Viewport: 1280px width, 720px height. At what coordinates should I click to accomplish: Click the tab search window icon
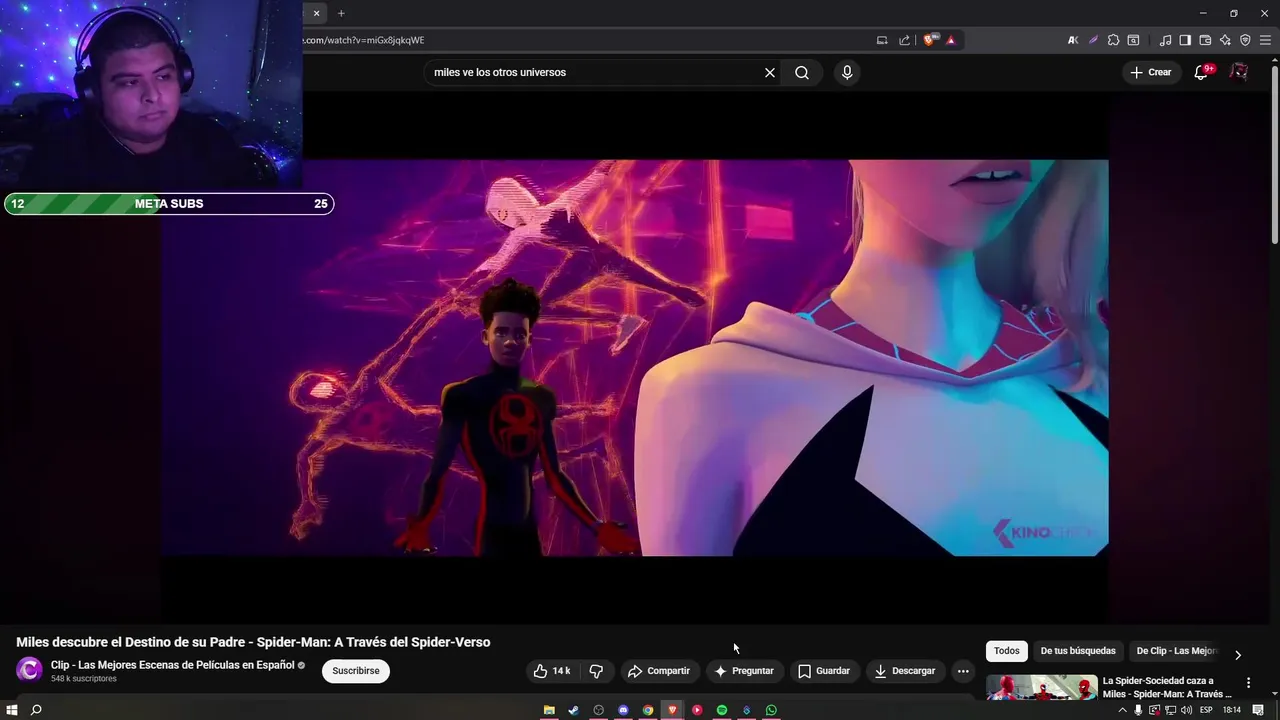point(1133,40)
